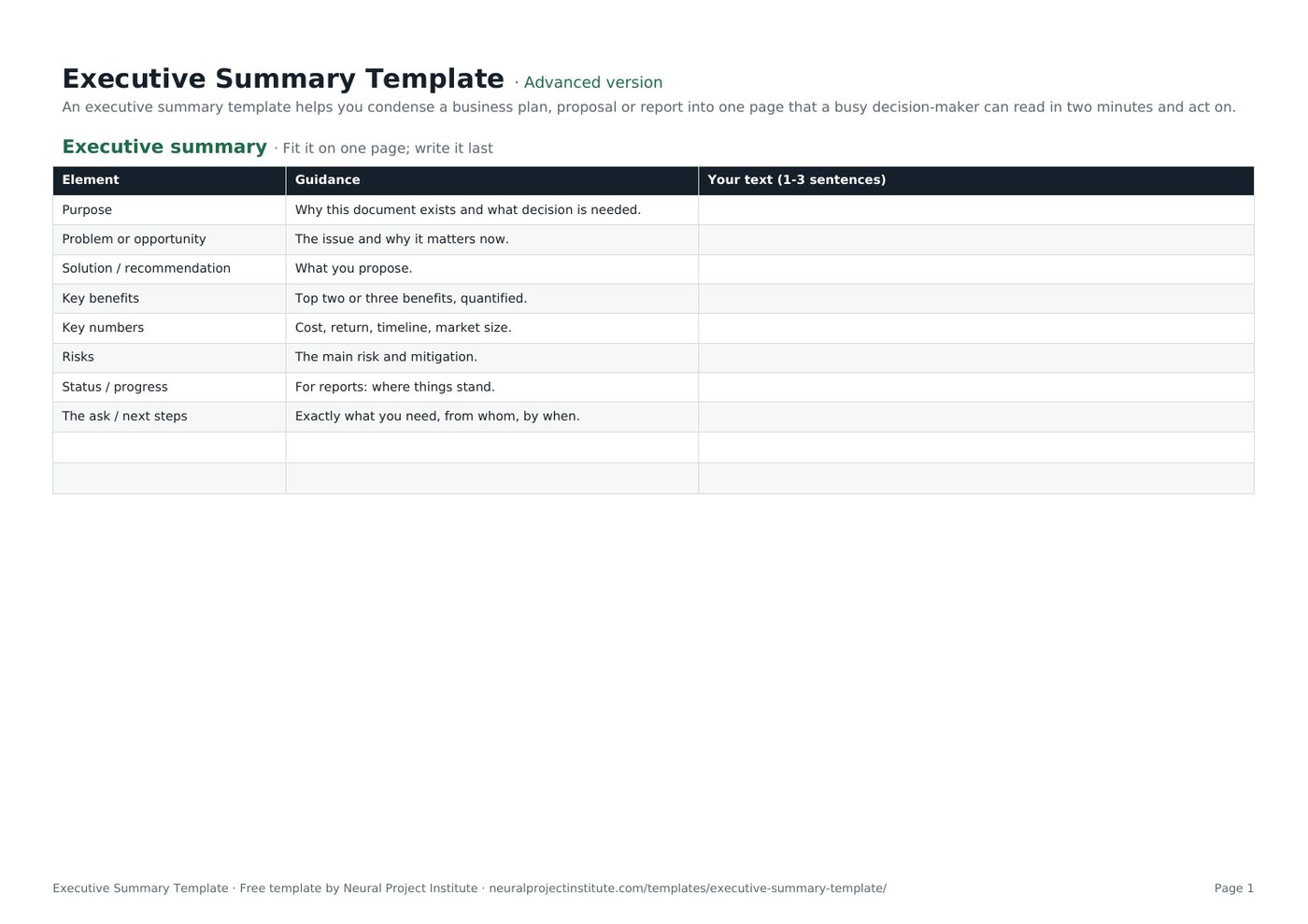The height and width of the screenshot is (924, 1308).
Task: Click 'Exactly what you need, from whom' guidance
Action: coord(437,416)
